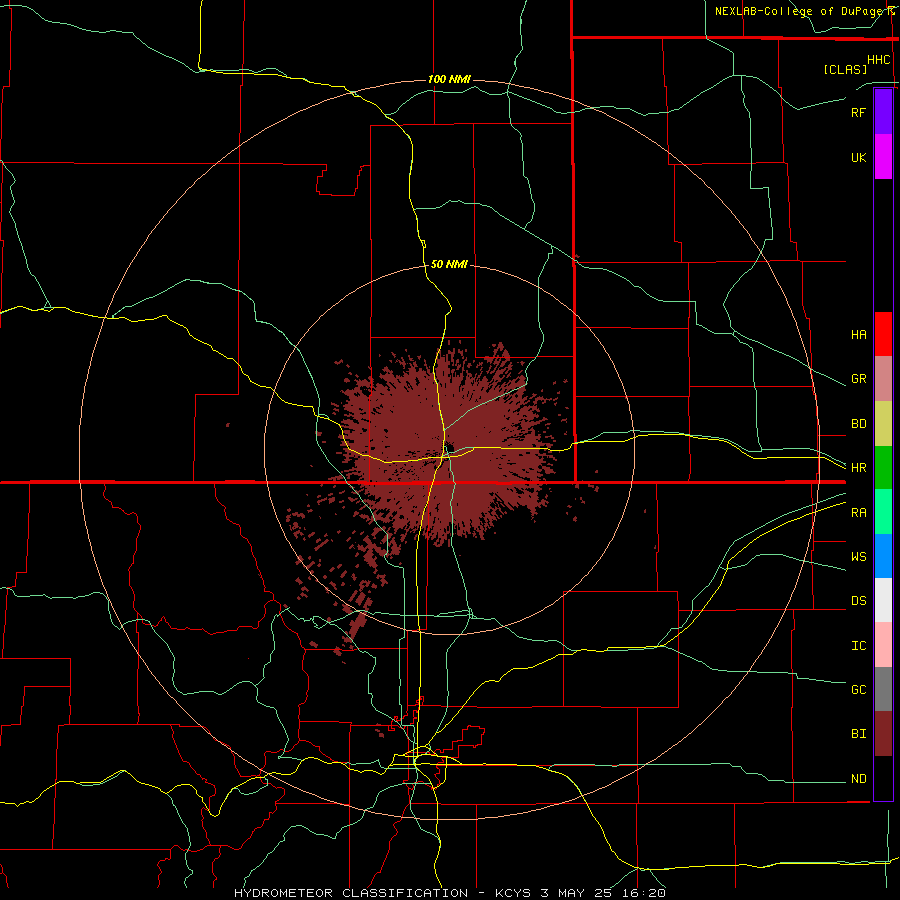
Task: Click the WS legend label
Action: coord(858,557)
